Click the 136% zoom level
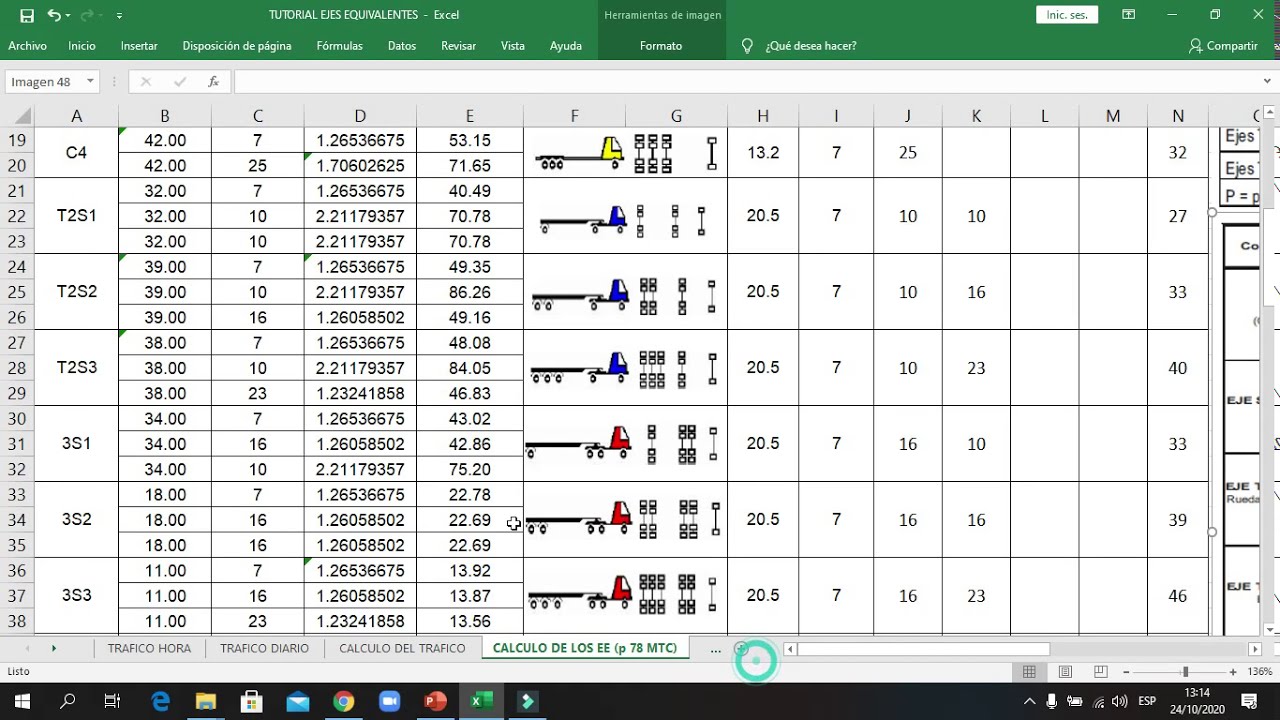 coord(1259,672)
